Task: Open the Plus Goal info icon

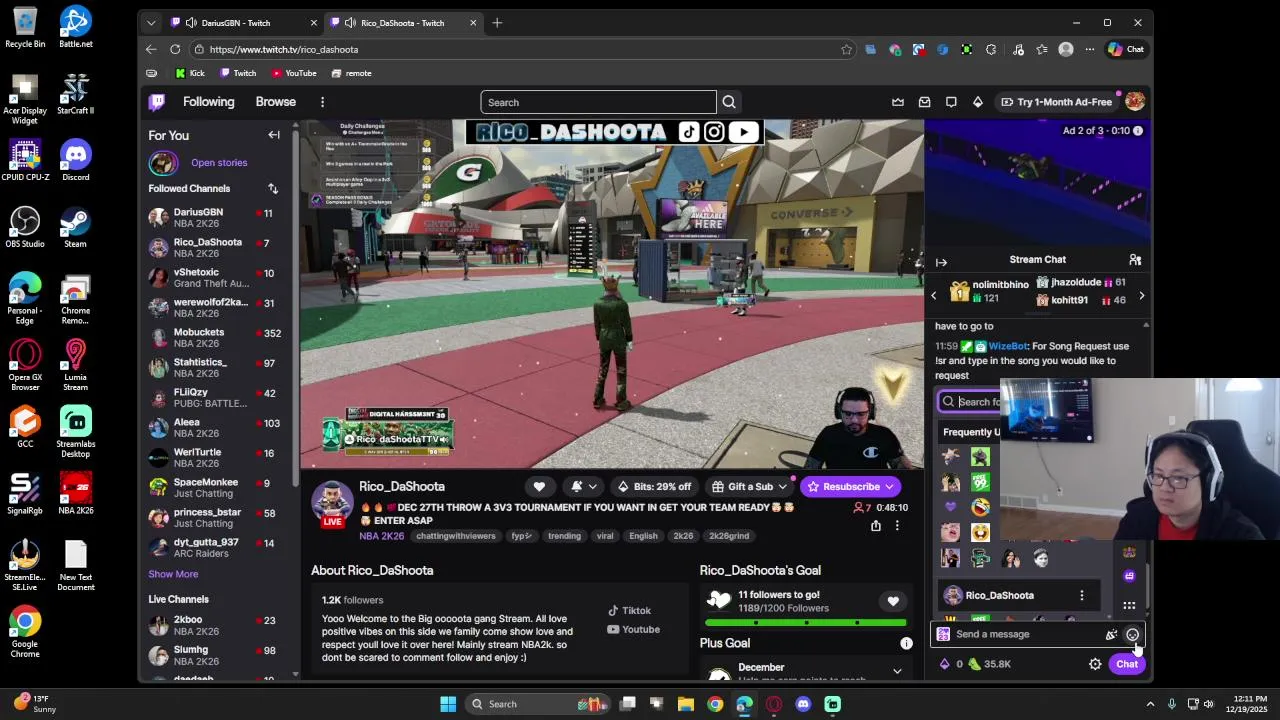Action: [x=906, y=643]
